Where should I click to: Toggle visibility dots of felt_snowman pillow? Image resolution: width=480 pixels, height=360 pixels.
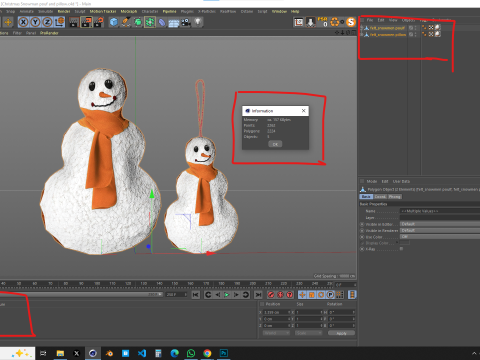415,34
